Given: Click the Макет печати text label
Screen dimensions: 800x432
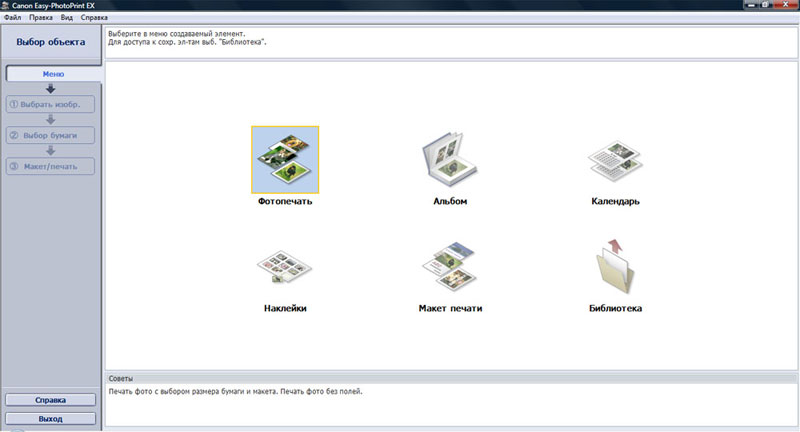Looking at the screenshot, I should 450,308.
